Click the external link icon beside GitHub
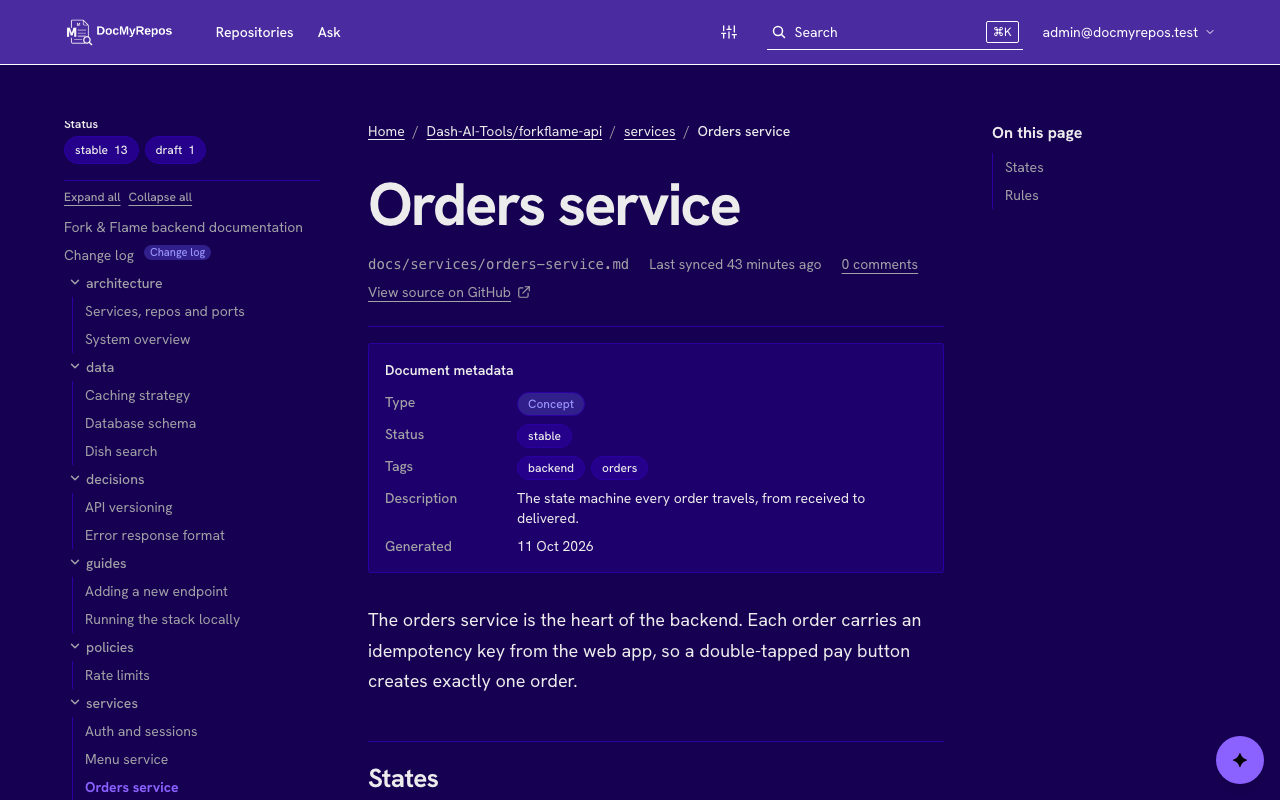 524,292
